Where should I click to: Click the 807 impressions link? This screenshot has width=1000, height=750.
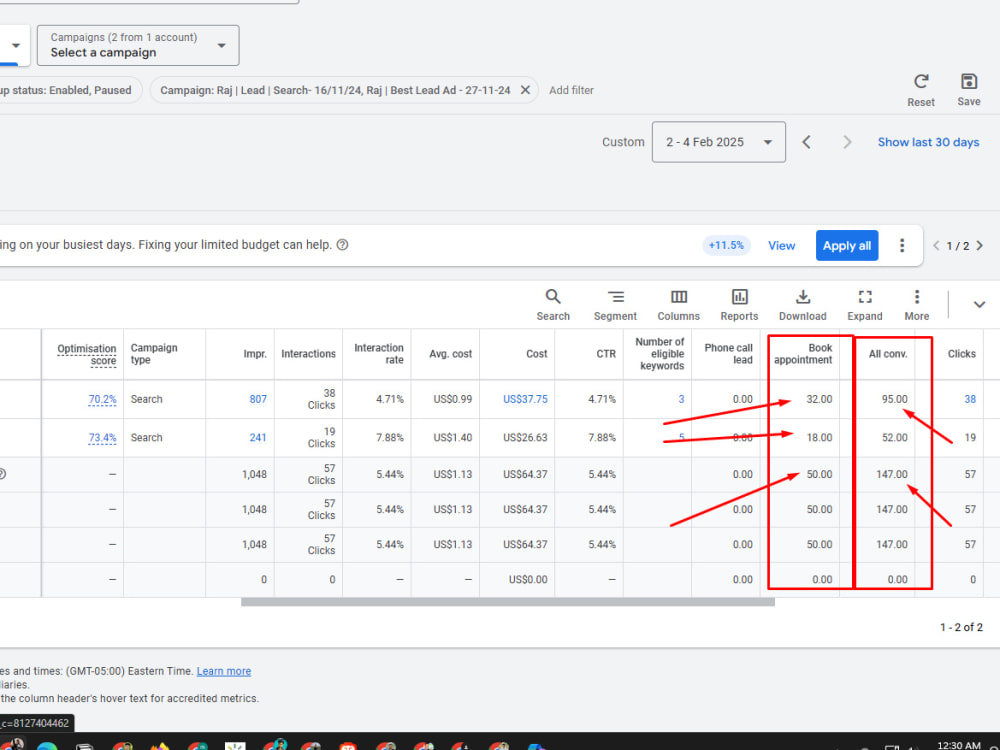[x=258, y=399]
